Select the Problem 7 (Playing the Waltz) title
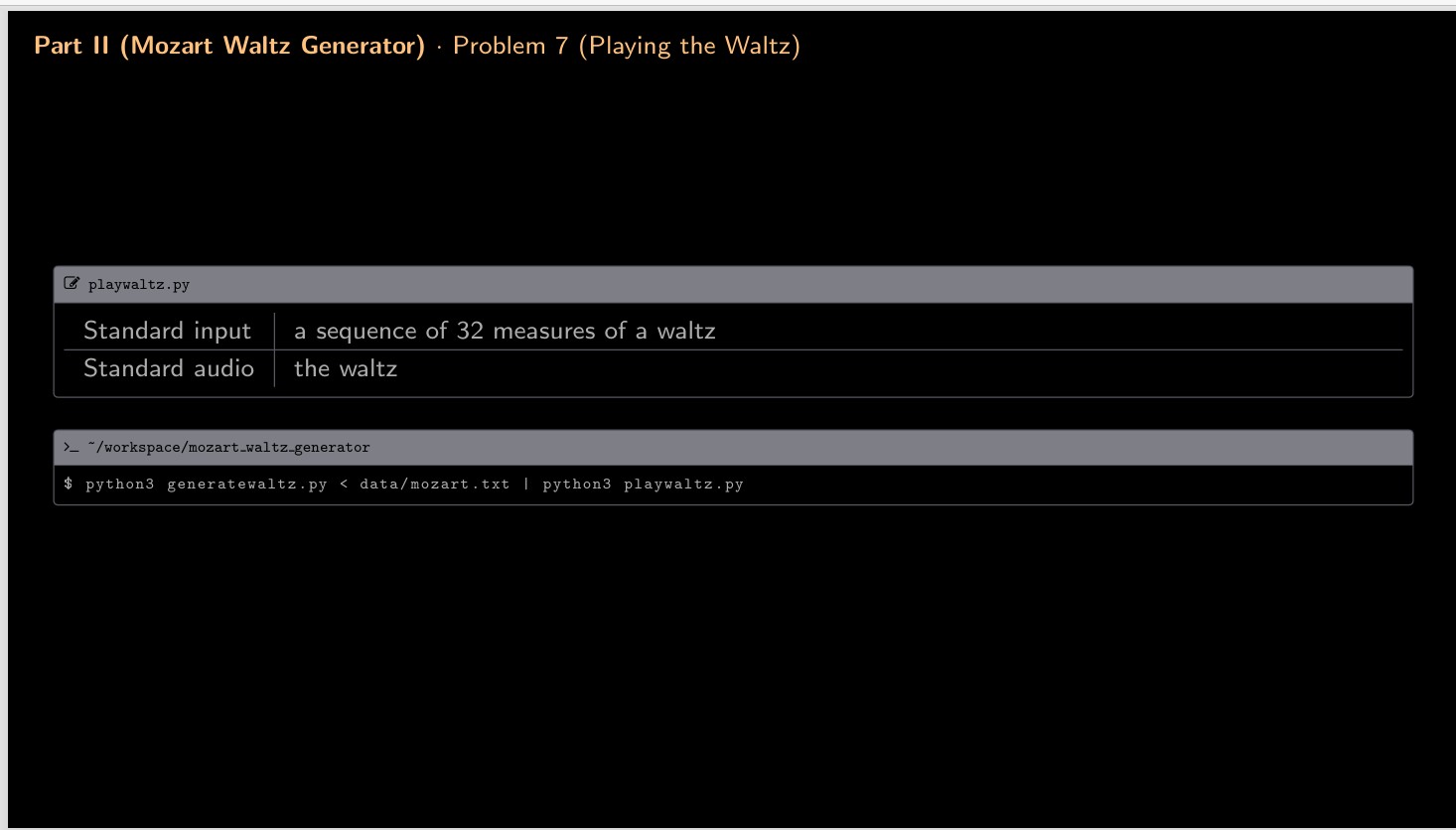The width and height of the screenshot is (1456, 830). (x=628, y=45)
